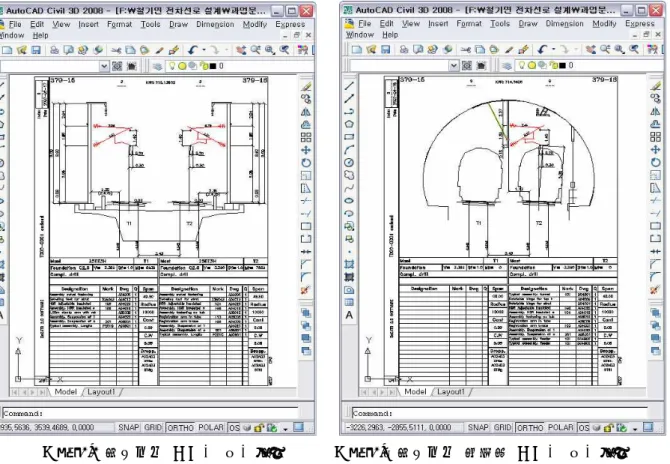Select the Offset tool in right window
Screen dimensions: 670x464
pos(655,124)
